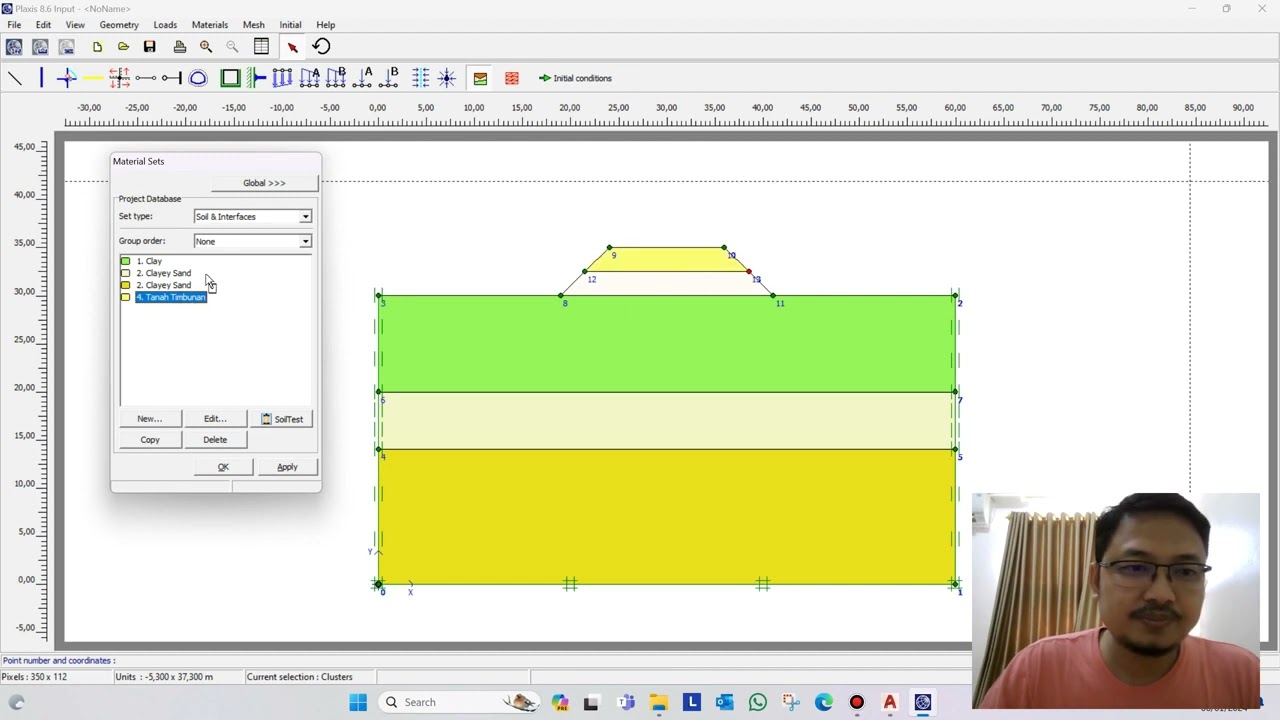Open the View menu
Screen dimensions: 1280x720
point(75,25)
